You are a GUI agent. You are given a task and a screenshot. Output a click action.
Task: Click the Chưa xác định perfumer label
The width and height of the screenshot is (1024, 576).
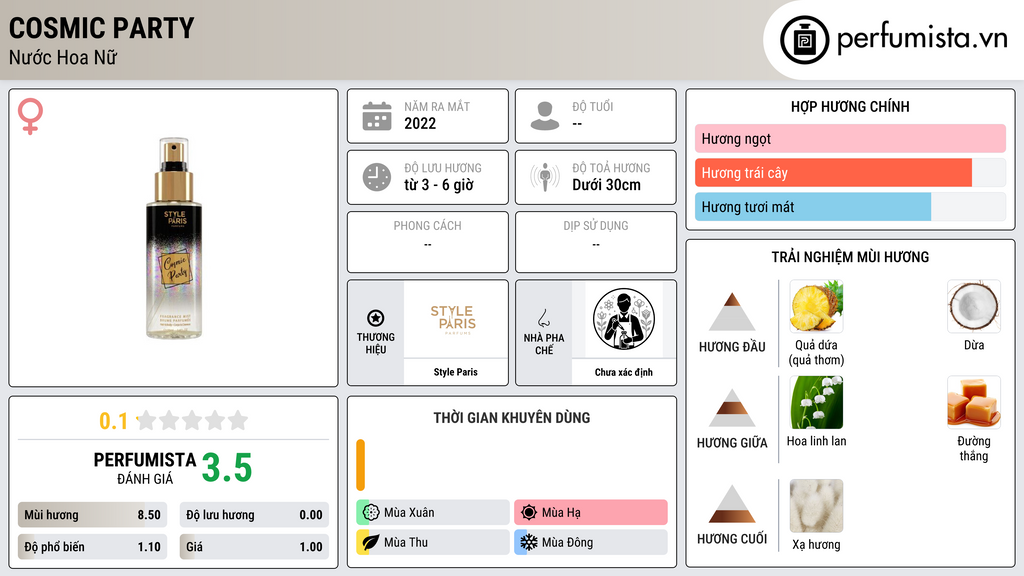click(x=624, y=372)
